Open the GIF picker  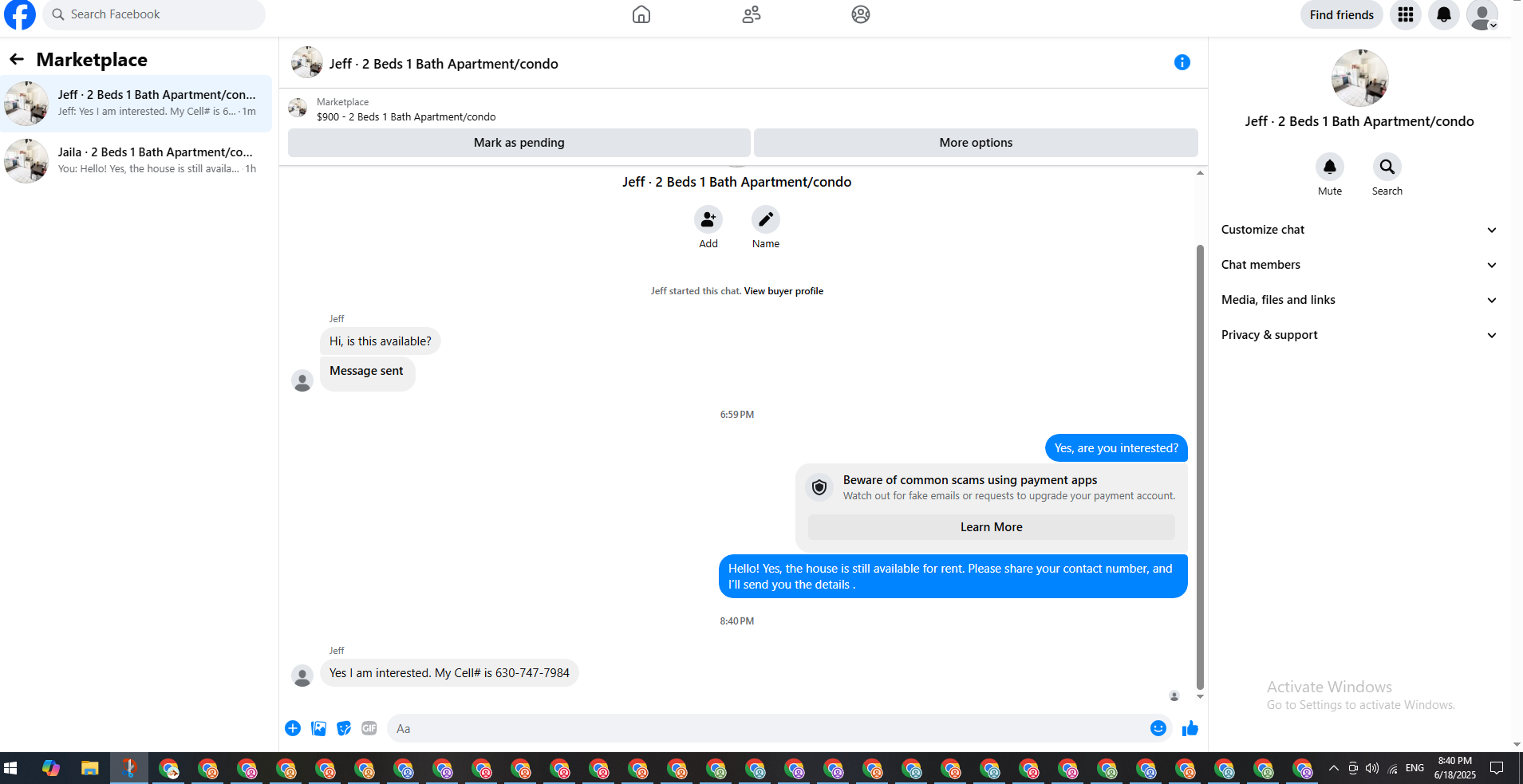(x=369, y=728)
